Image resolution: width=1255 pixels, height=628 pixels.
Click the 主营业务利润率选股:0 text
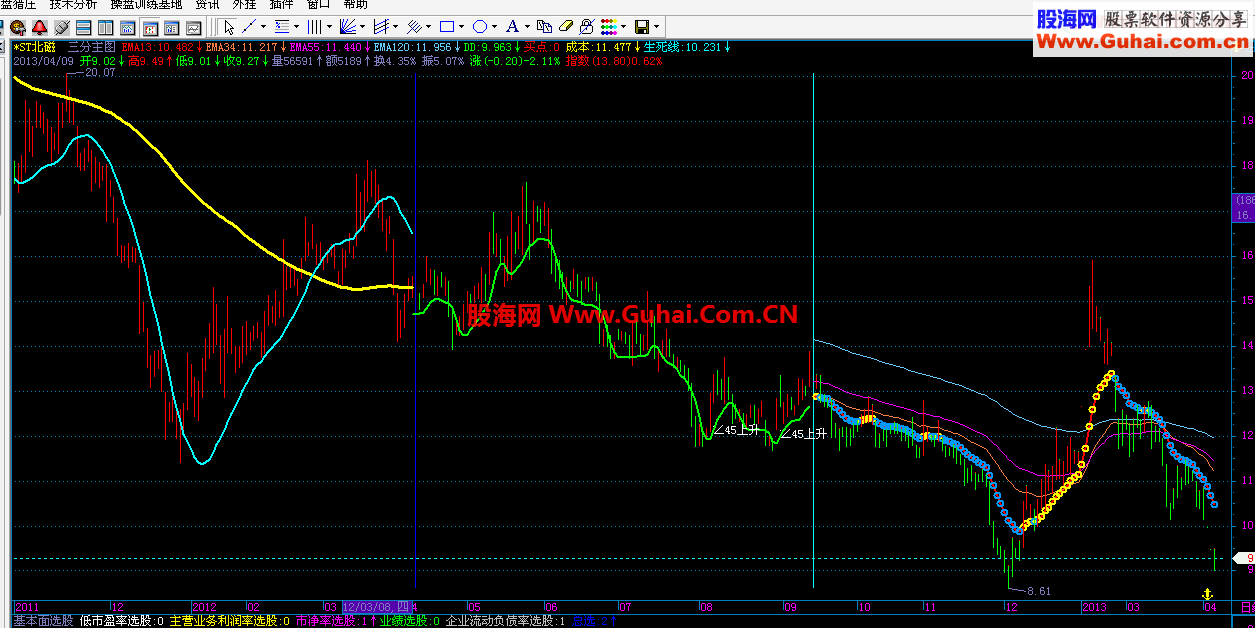[x=229, y=621]
